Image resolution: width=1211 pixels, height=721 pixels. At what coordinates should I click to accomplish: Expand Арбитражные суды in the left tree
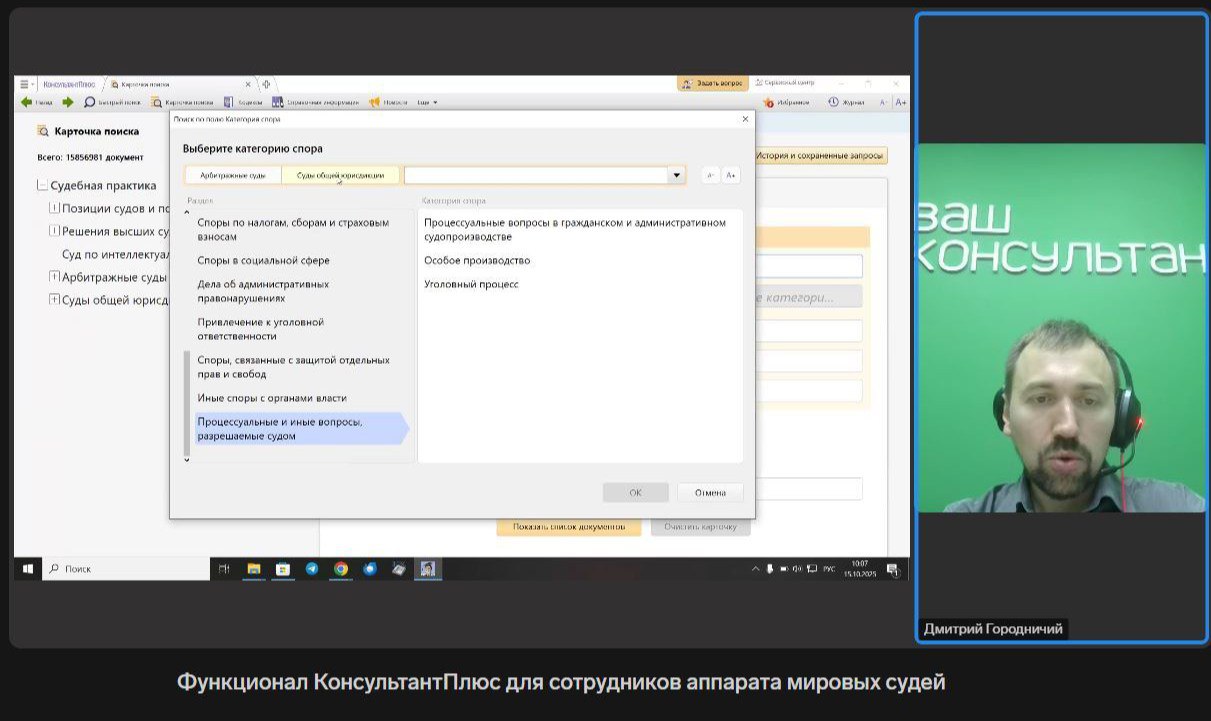coord(54,277)
